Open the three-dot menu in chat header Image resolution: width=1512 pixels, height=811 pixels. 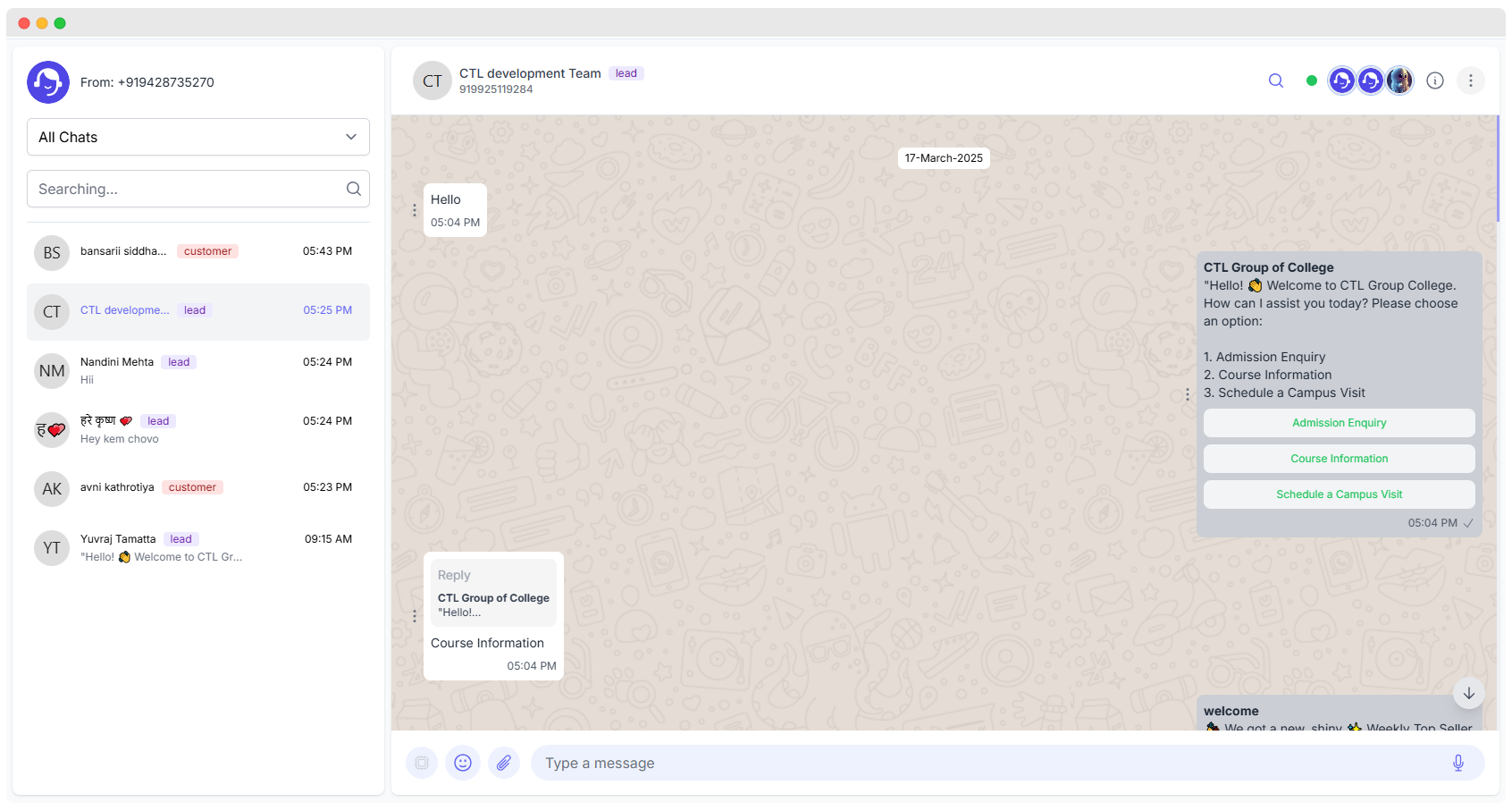click(1471, 80)
